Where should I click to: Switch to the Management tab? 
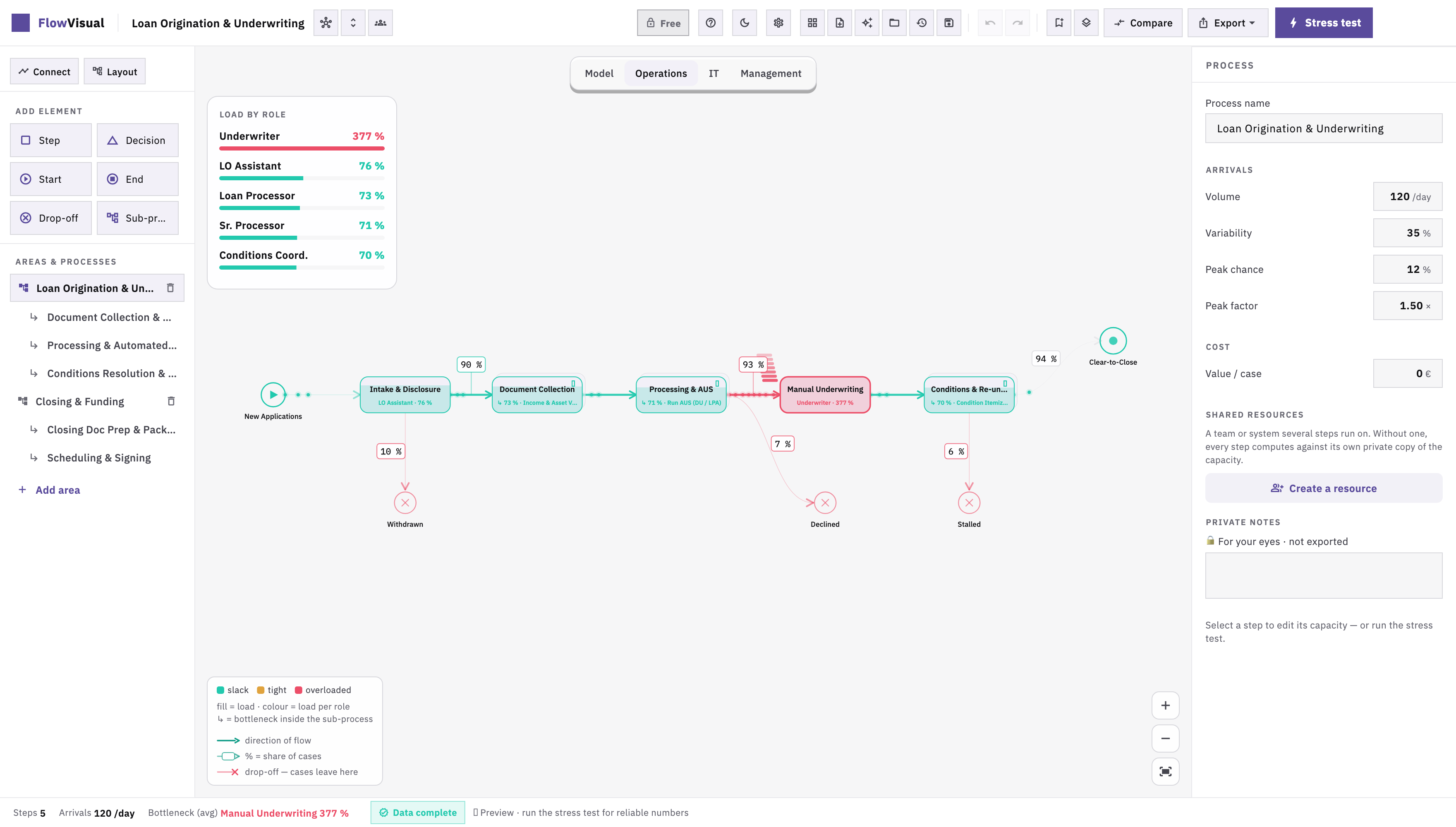(x=771, y=73)
